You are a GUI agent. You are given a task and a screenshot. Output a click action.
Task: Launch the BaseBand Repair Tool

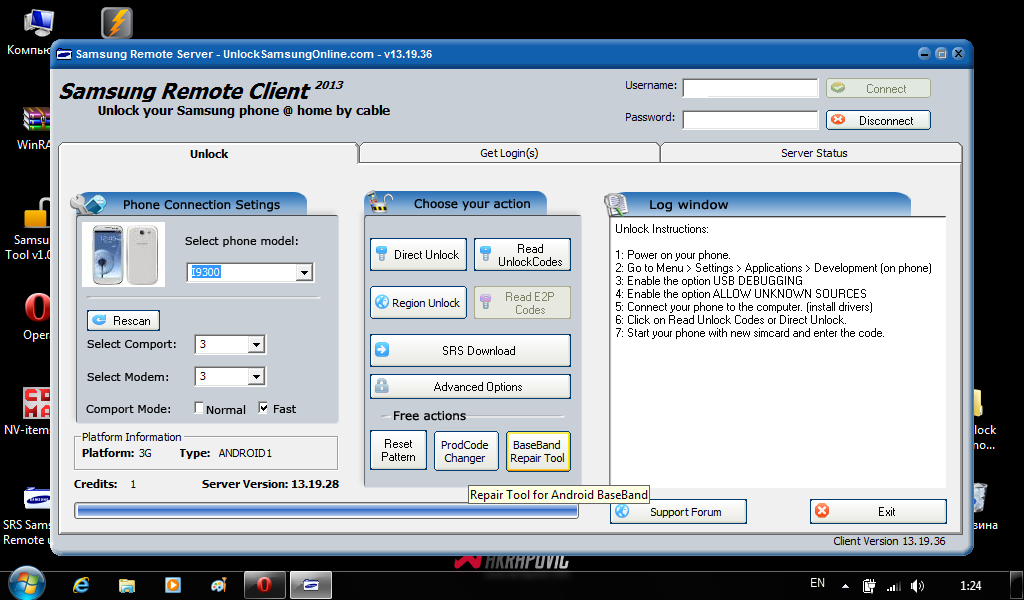[538, 451]
